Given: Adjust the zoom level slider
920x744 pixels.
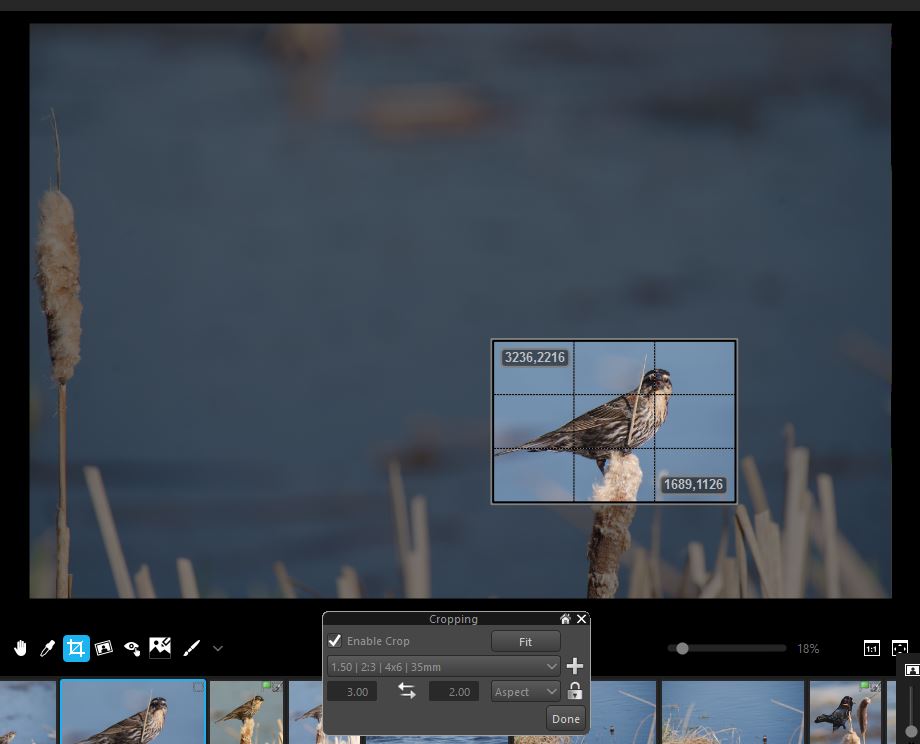Looking at the screenshot, I should tap(682, 649).
